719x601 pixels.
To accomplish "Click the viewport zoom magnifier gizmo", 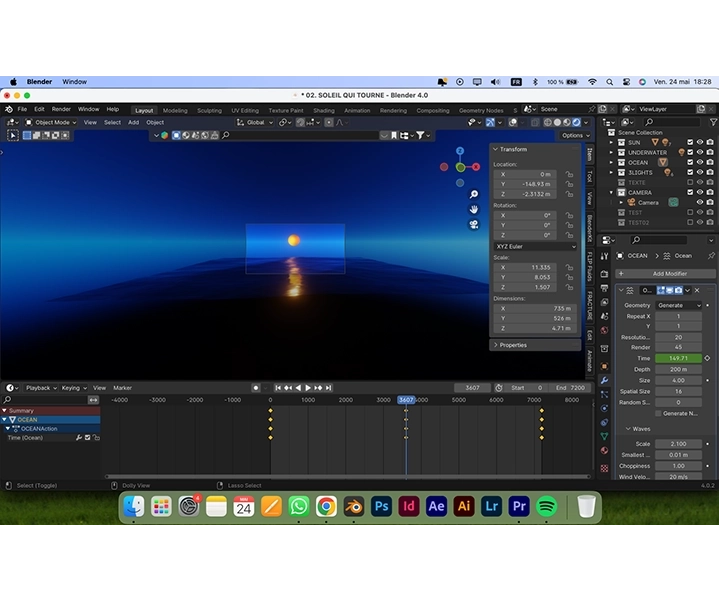I will pyautogui.click(x=474, y=194).
